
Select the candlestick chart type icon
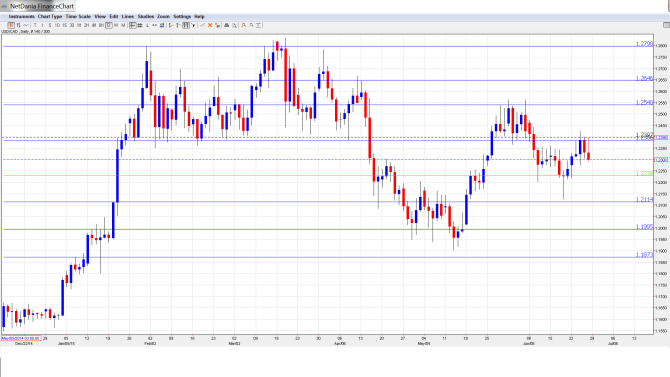[11, 26]
